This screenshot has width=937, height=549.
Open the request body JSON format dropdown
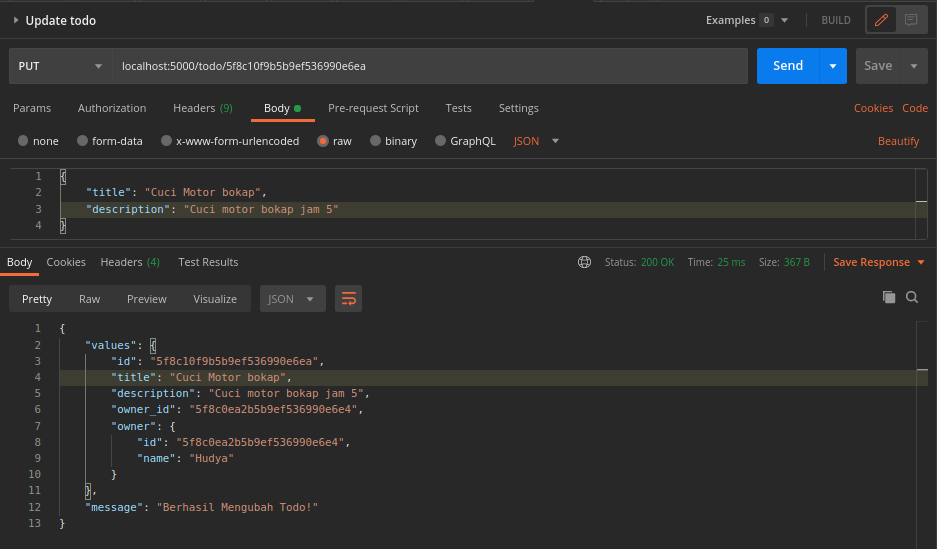(536, 141)
